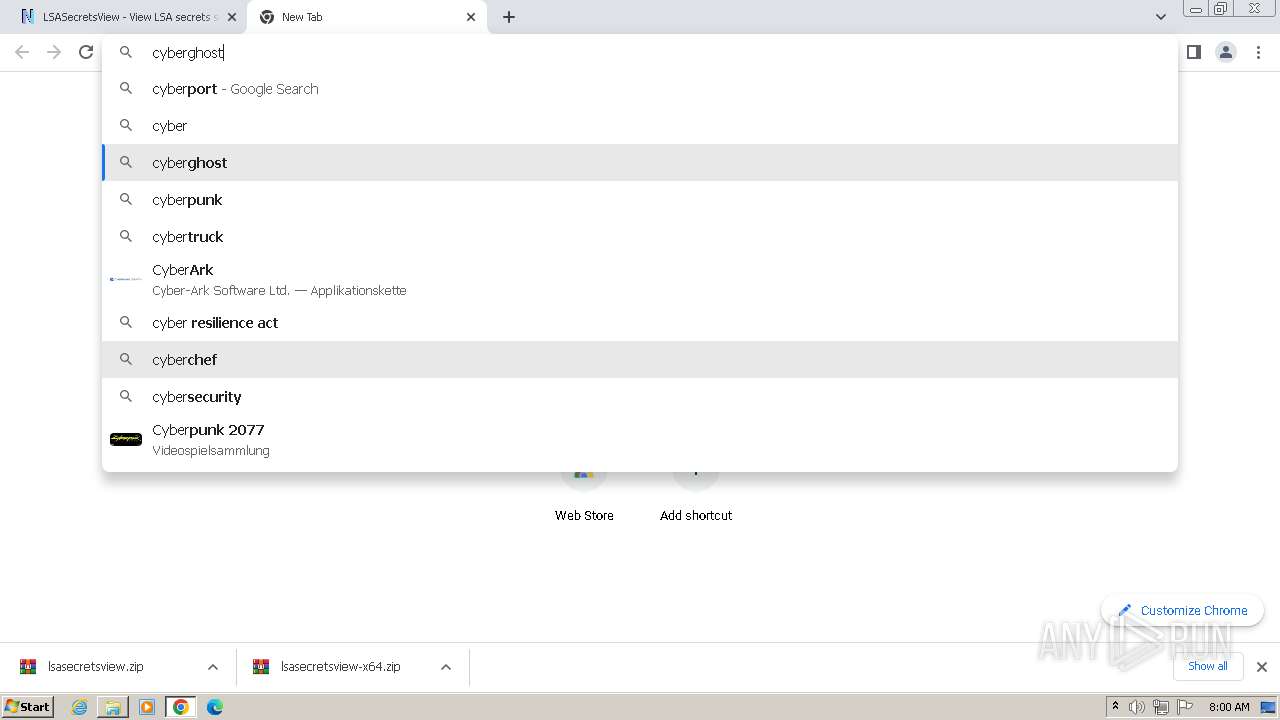
Task: Click Chrome taskbar icon
Action: (x=181, y=707)
